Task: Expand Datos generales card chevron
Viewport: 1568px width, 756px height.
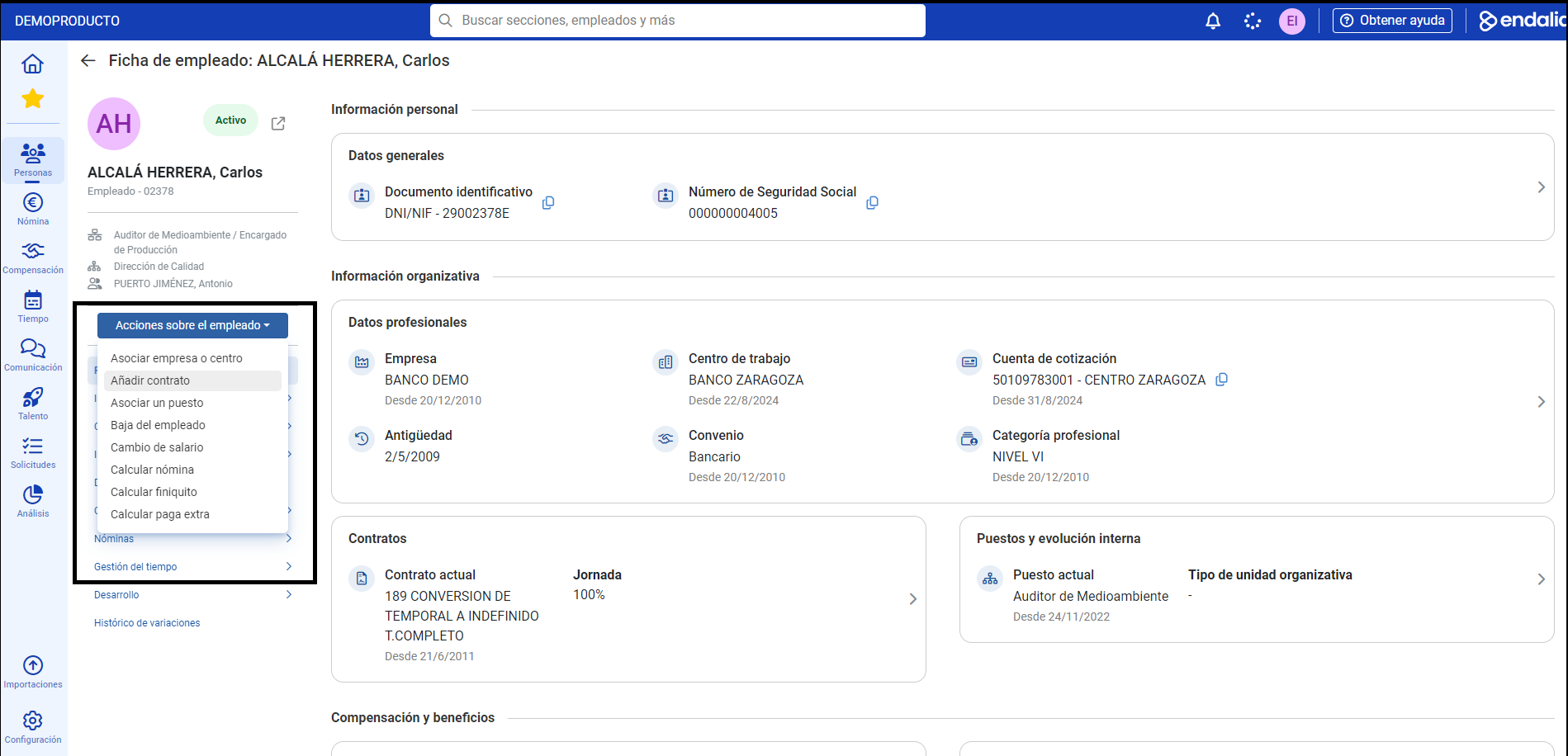Action: coord(1541,187)
